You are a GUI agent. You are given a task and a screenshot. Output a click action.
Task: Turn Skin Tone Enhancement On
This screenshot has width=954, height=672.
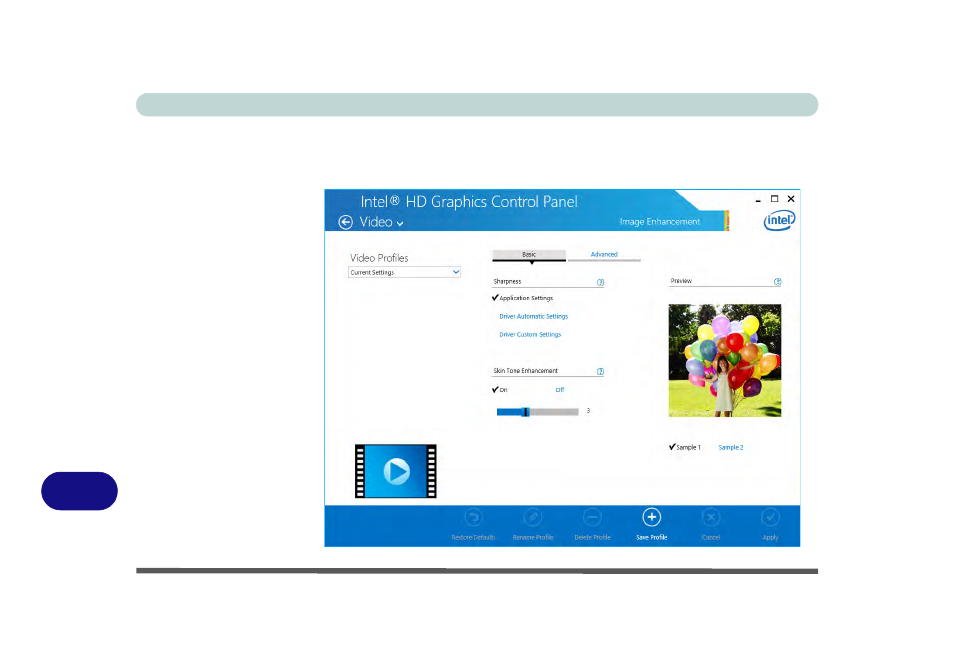pyautogui.click(x=500, y=390)
